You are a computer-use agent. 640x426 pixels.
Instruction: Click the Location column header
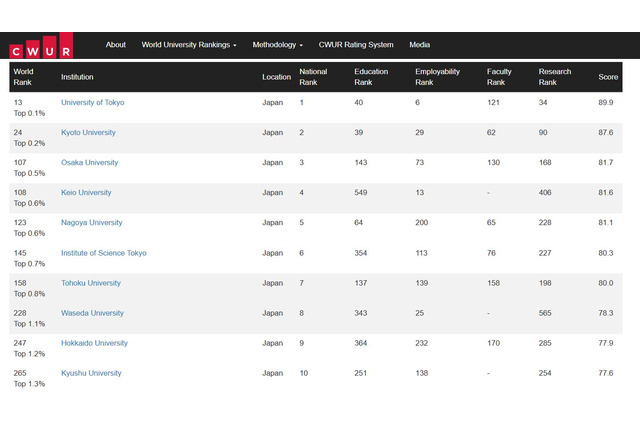tap(276, 77)
